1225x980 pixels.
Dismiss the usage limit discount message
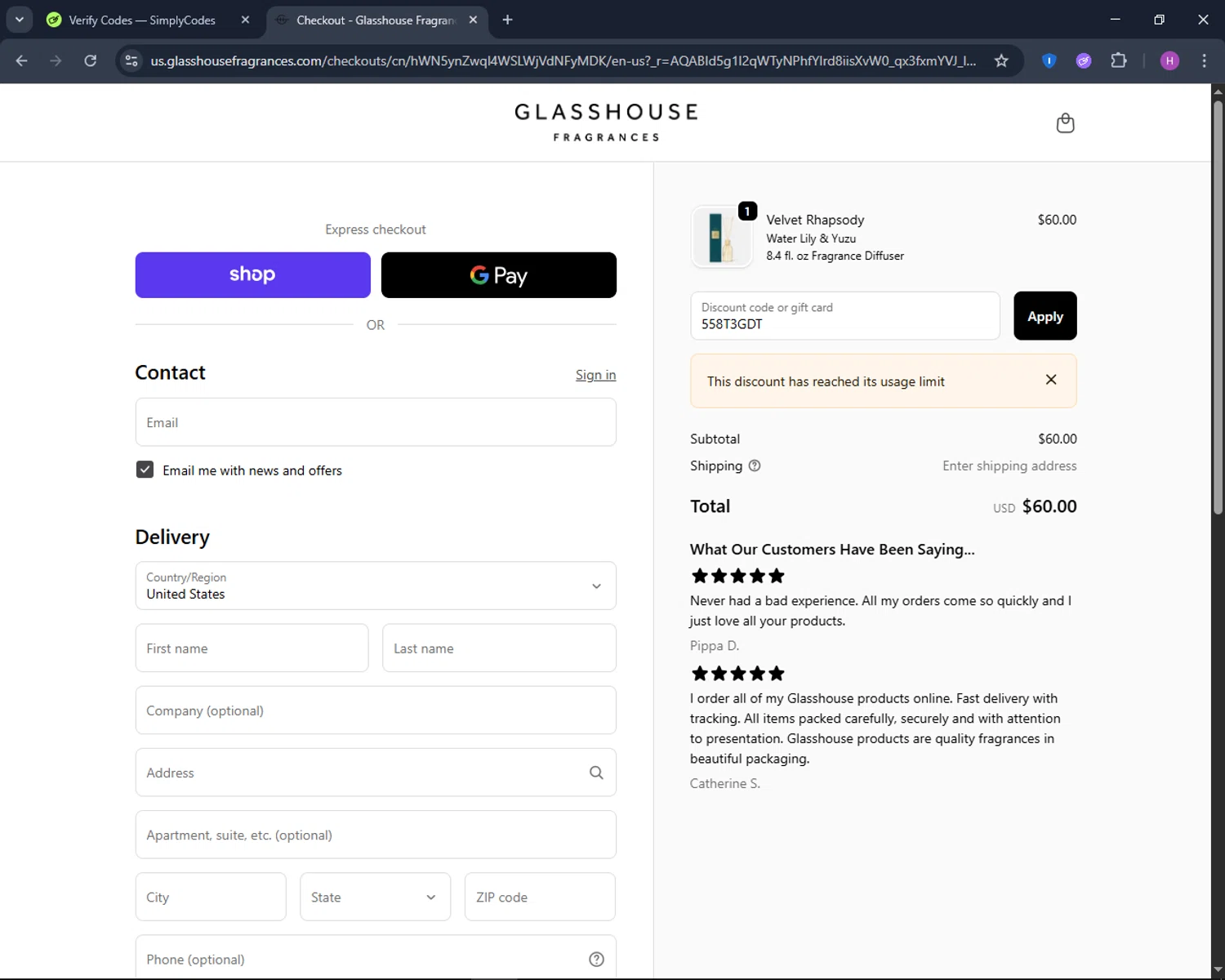[x=1051, y=380]
